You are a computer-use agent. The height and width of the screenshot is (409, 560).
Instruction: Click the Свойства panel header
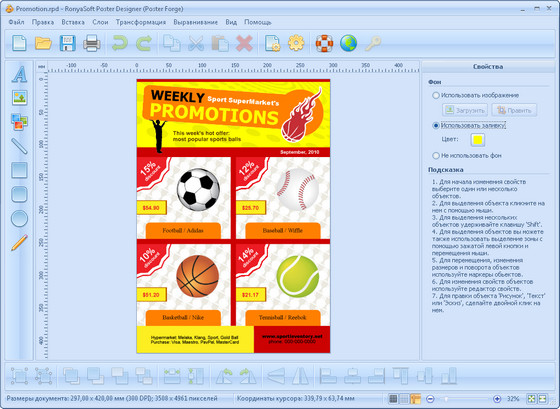[x=488, y=67]
